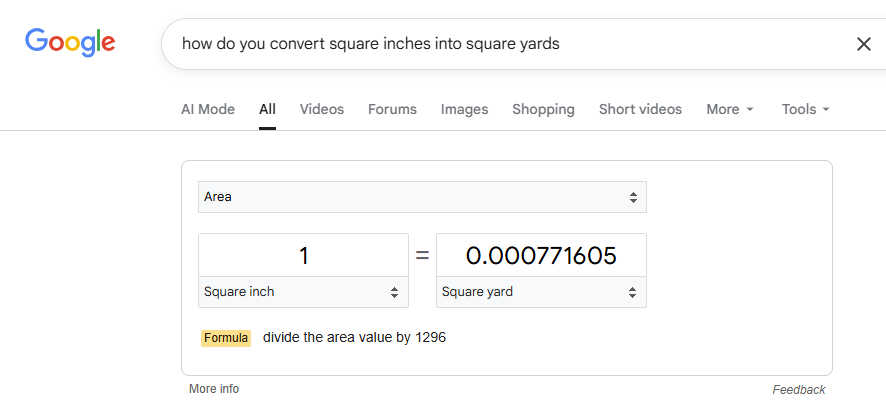Switch to the AI Mode tab

coord(208,109)
